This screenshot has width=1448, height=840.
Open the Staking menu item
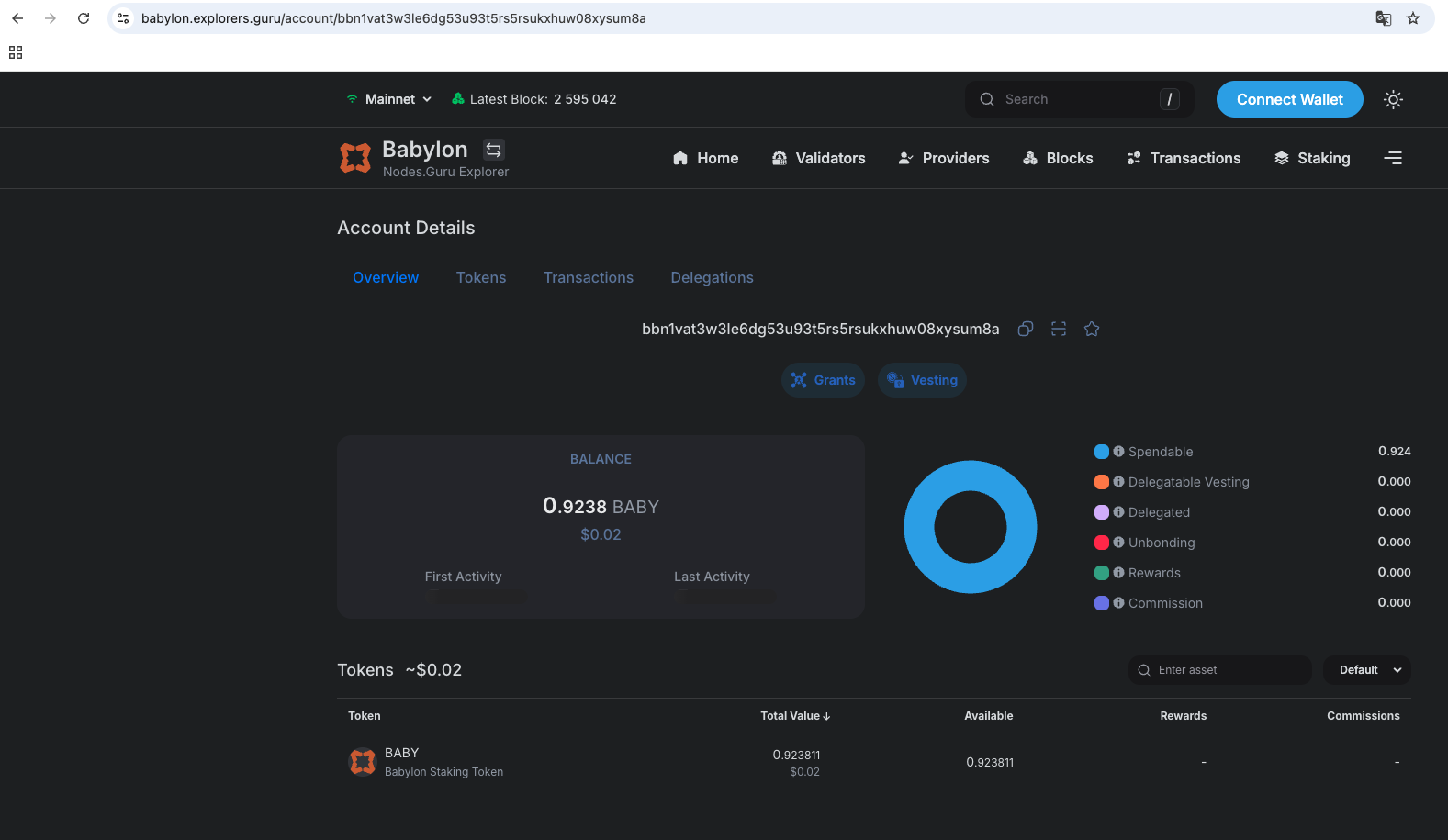[x=1312, y=158]
